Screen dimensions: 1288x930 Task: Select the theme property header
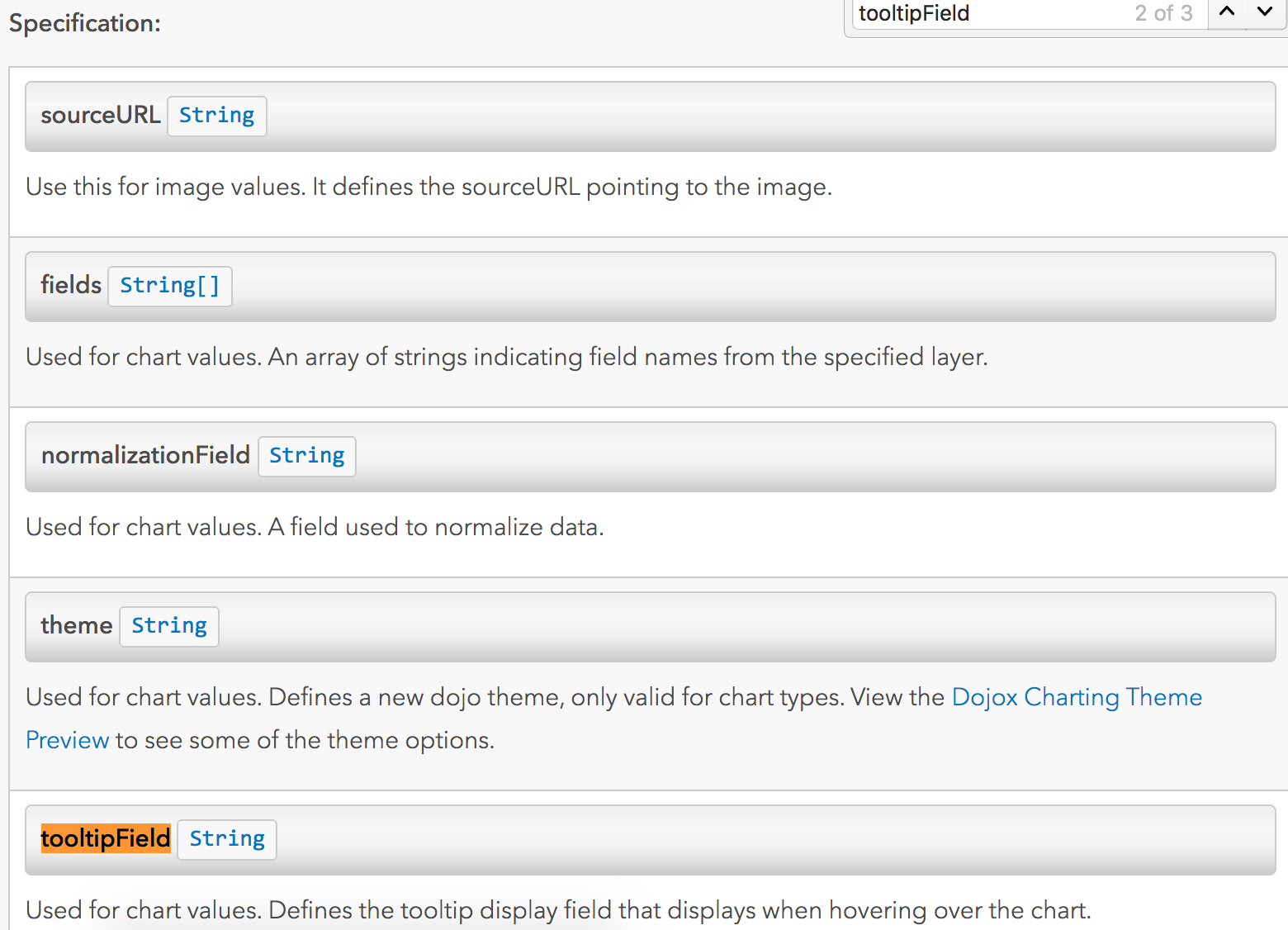[651, 627]
